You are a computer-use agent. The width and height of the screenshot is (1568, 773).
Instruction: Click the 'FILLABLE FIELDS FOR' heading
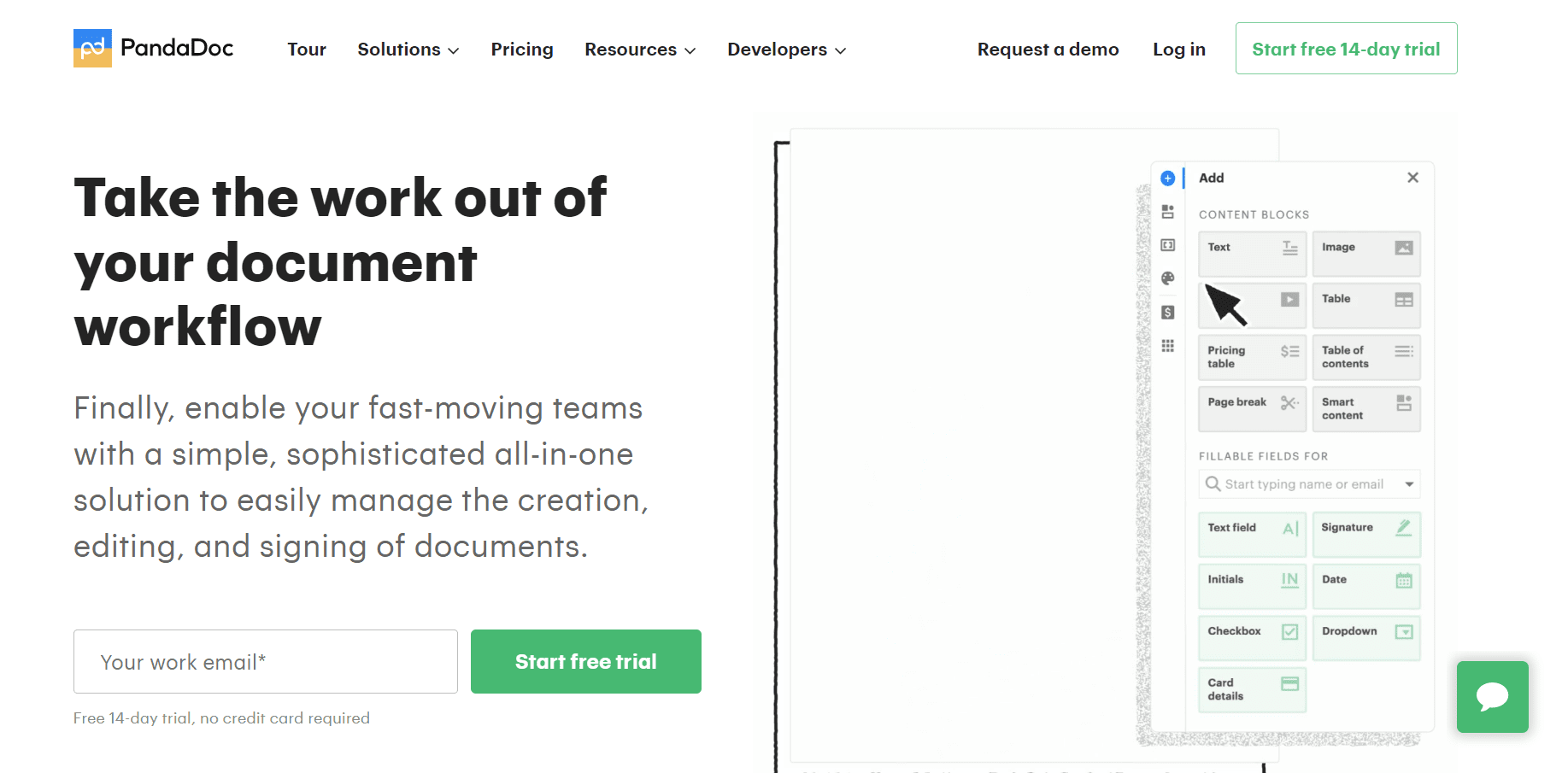coord(1263,456)
